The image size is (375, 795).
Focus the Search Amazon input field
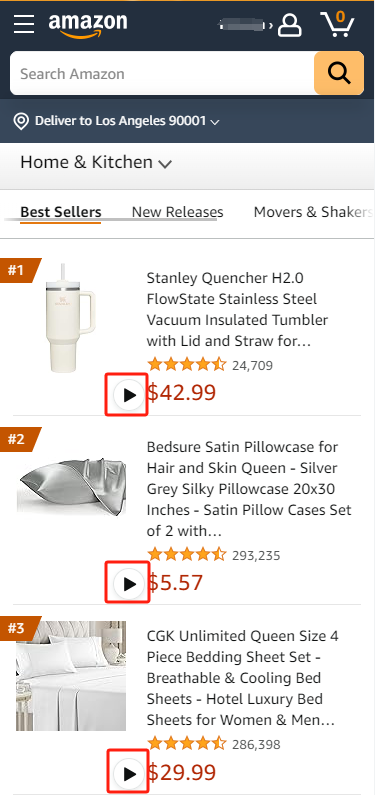point(162,73)
